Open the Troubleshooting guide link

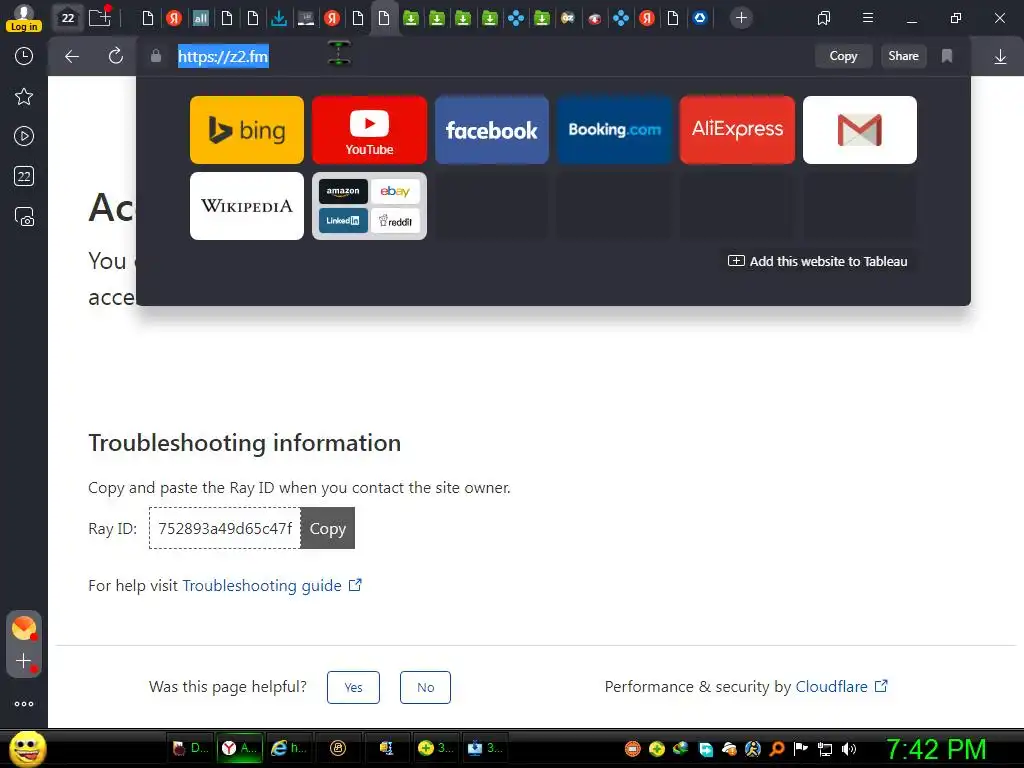pos(272,585)
